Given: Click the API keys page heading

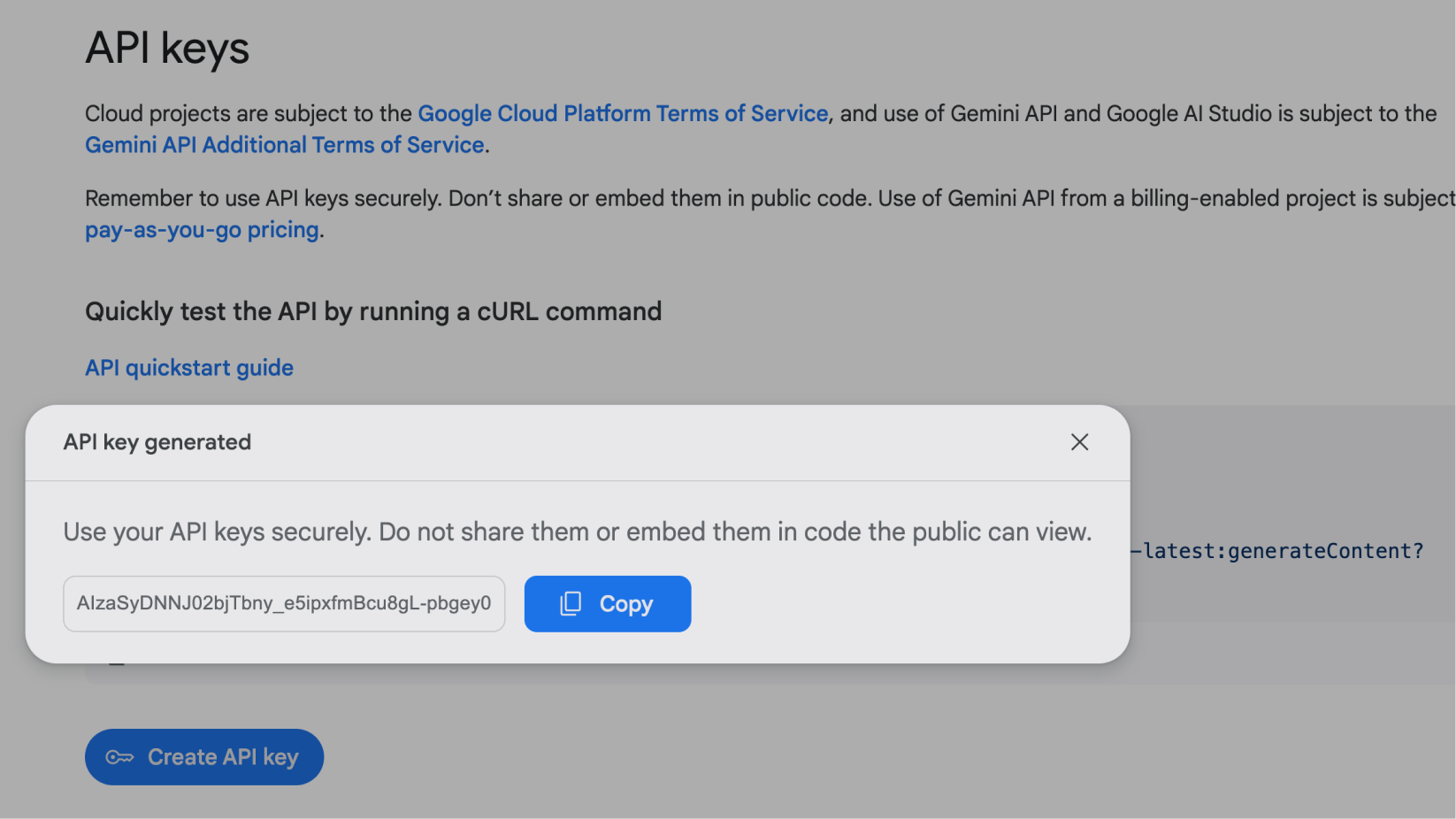Looking at the screenshot, I should (167, 48).
